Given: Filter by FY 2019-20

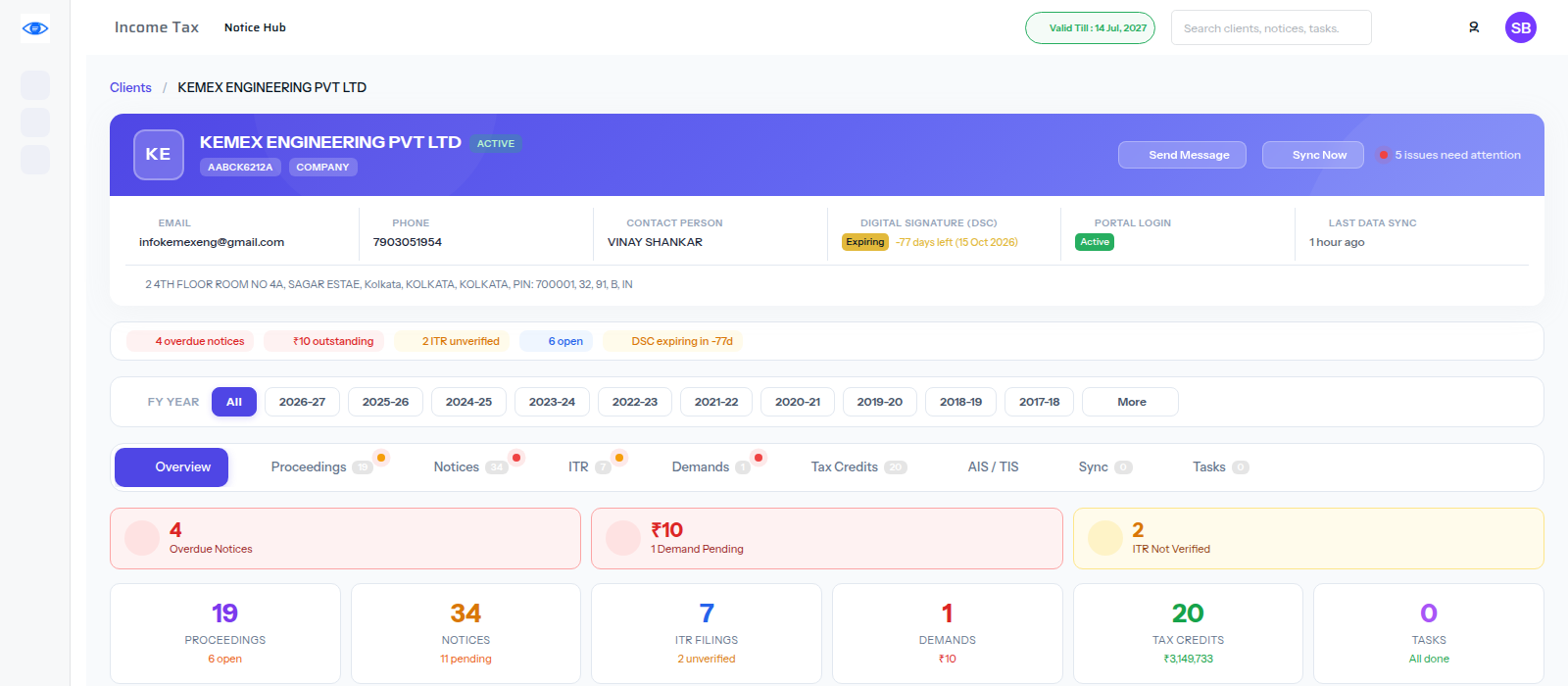Looking at the screenshot, I should [x=880, y=402].
